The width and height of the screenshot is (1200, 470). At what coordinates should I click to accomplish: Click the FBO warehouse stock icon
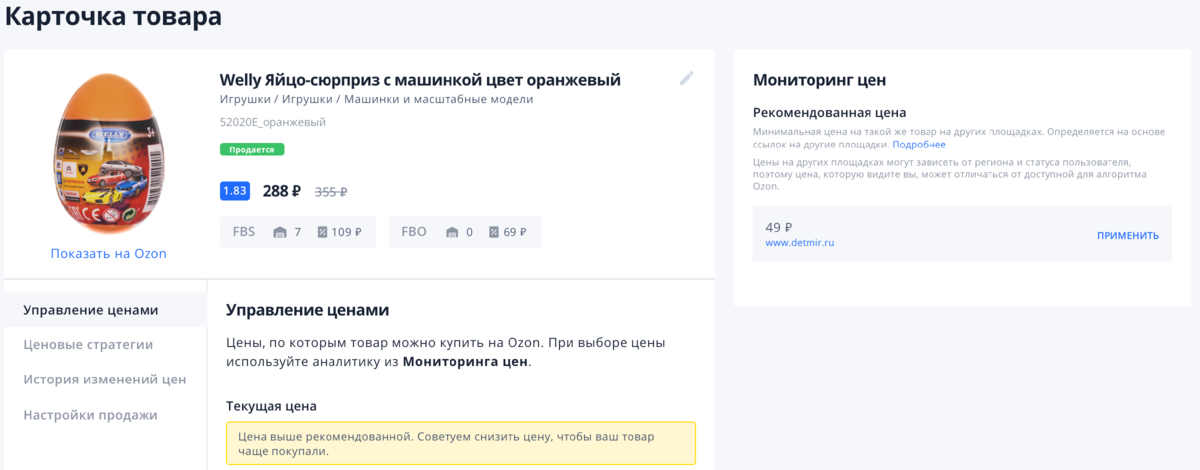click(x=452, y=232)
